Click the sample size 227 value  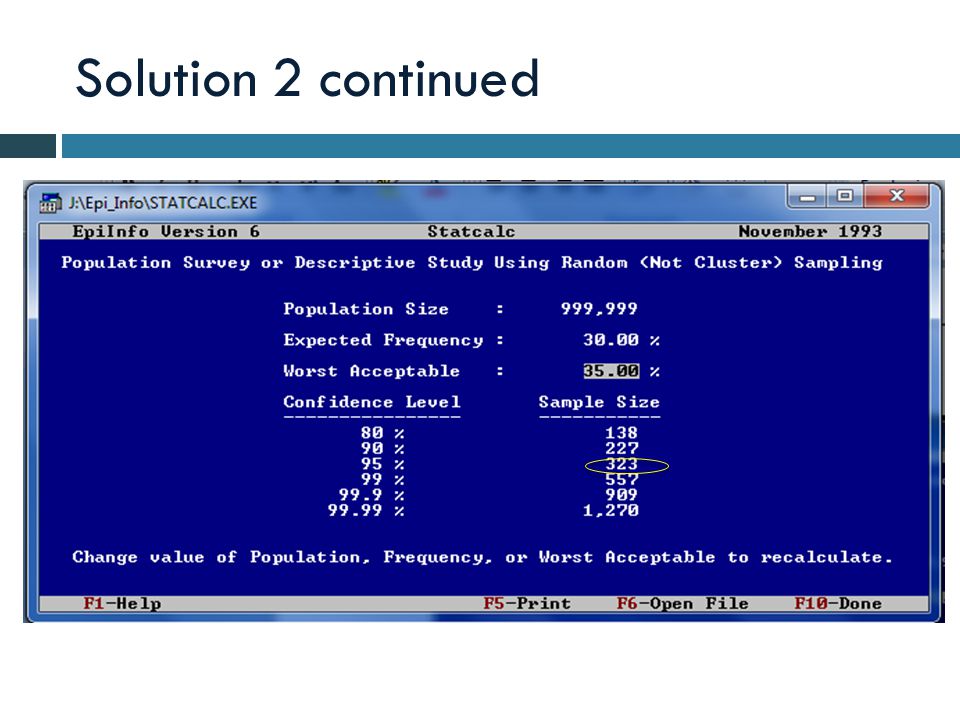tap(621, 448)
